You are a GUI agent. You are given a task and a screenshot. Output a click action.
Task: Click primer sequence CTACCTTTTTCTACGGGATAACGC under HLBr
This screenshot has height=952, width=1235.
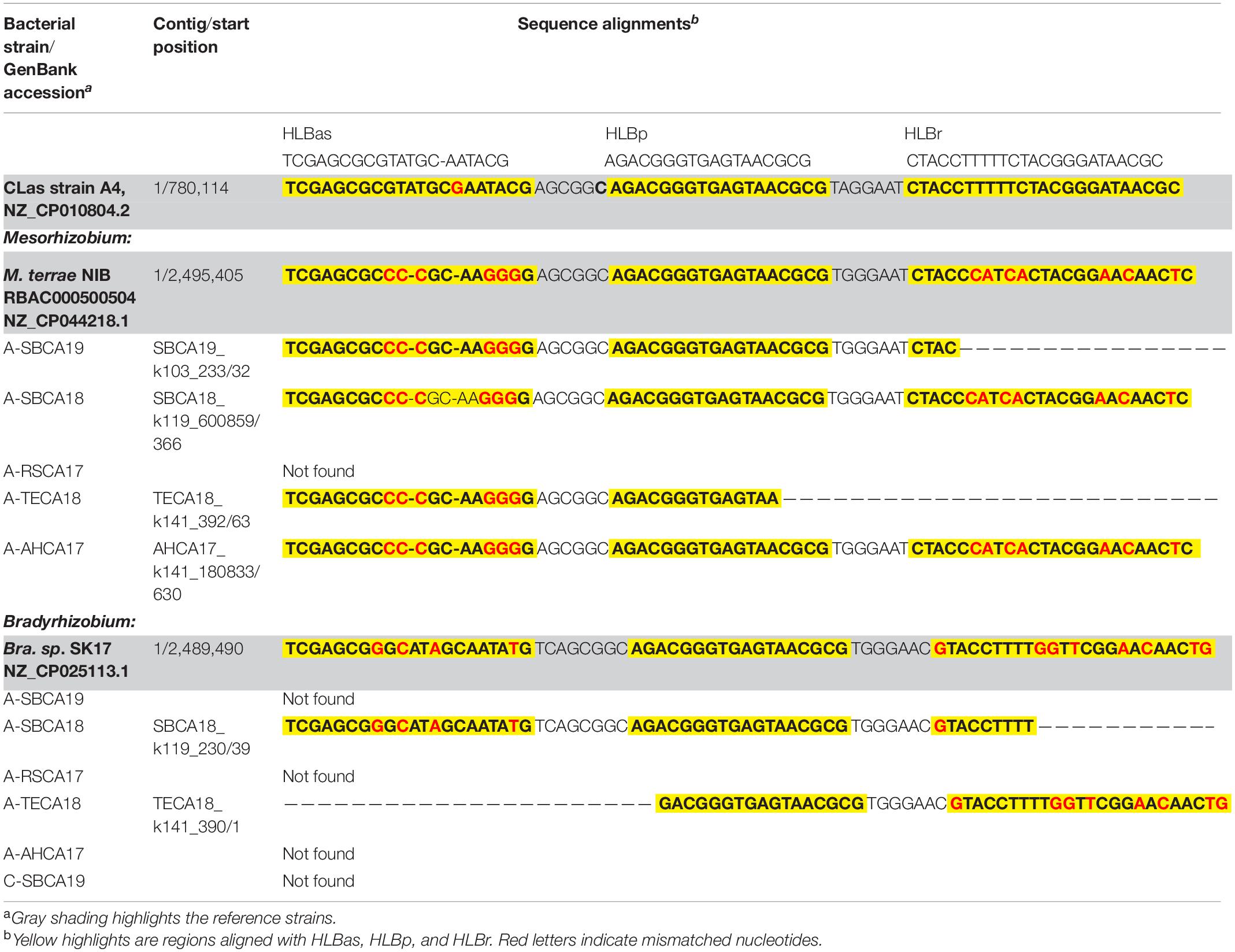(x=1034, y=160)
